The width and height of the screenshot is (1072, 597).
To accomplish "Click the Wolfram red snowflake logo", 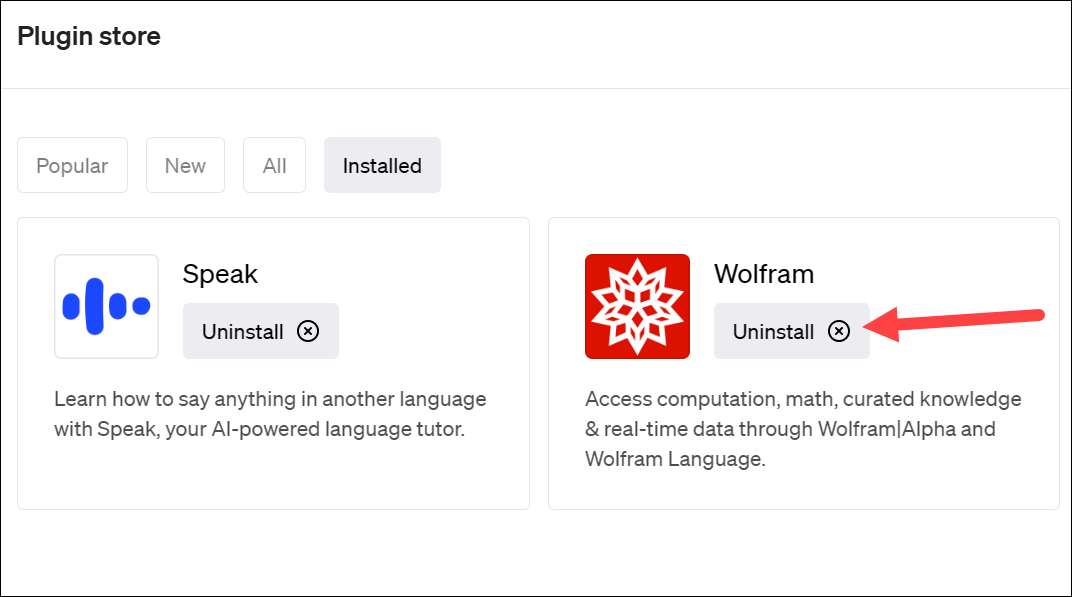I will (x=637, y=306).
